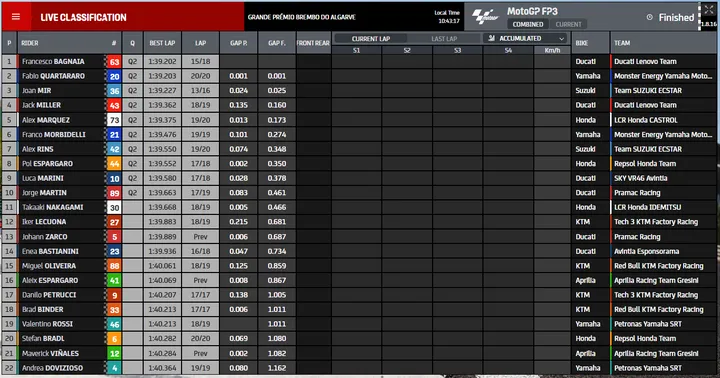The image size is (720, 378).
Task: Click the TEAM column header
Action: pyautogui.click(x=622, y=43)
